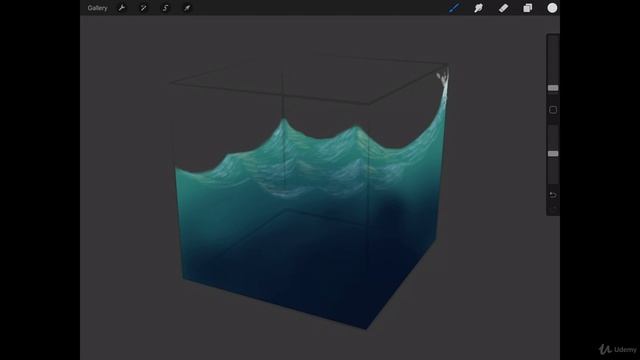Open the Gallery

[x=97, y=8]
